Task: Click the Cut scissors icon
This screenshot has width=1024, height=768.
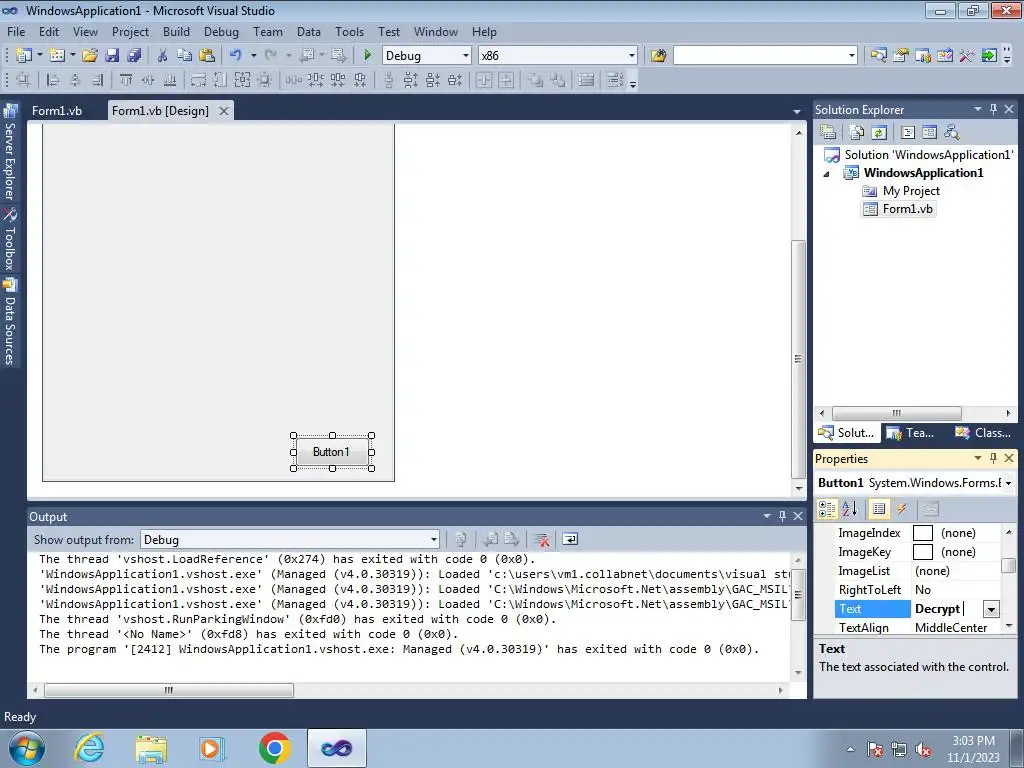Action: pos(163,56)
